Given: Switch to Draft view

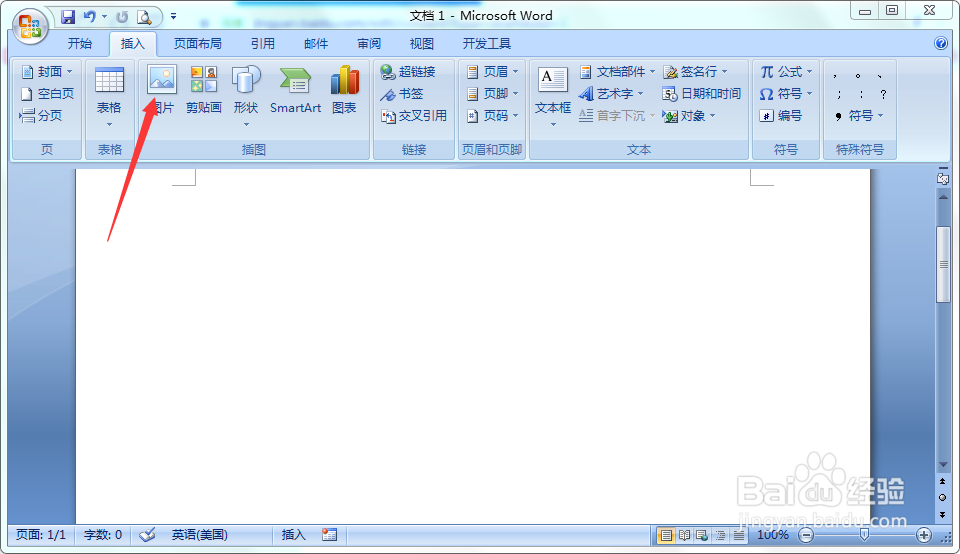Looking at the screenshot, I should tap(739, 536).
